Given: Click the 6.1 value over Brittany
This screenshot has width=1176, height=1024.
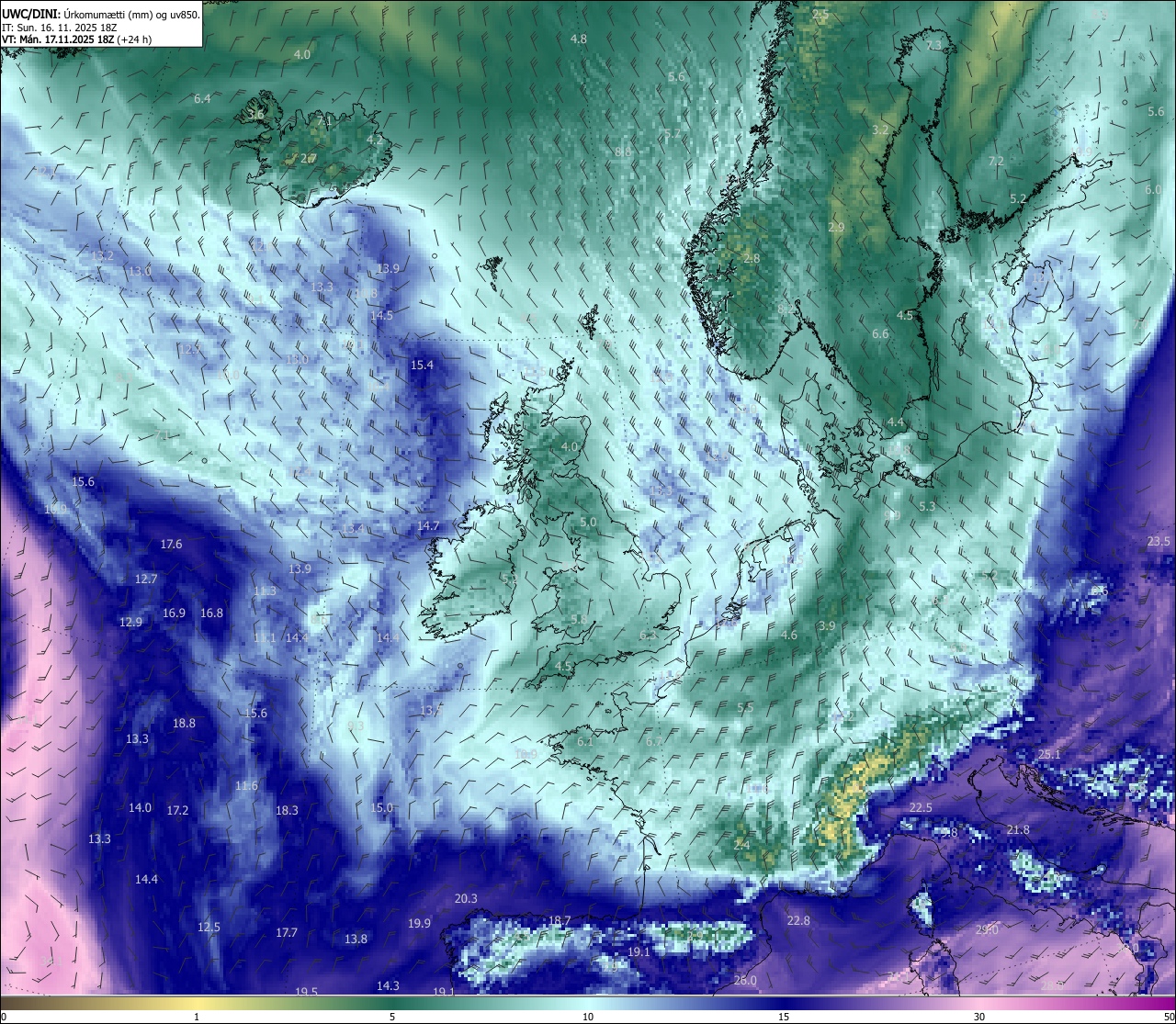Looking at the screenshot, I should coord(585,741).
